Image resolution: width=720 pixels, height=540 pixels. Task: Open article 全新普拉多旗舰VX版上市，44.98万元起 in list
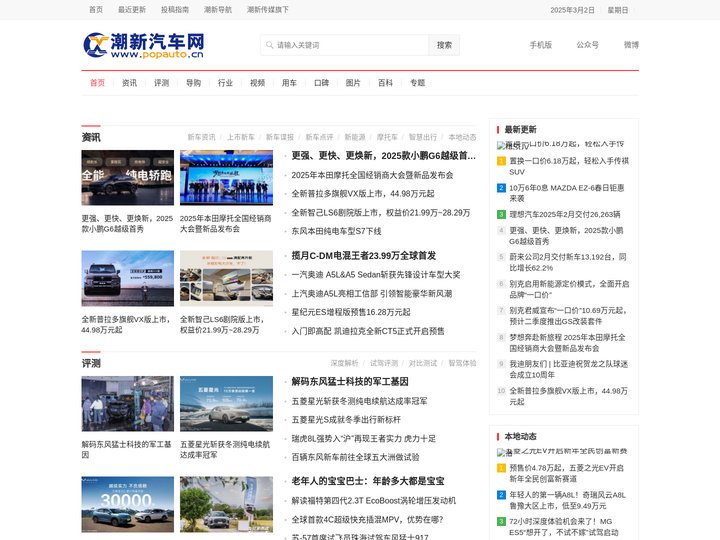(363, 193)
